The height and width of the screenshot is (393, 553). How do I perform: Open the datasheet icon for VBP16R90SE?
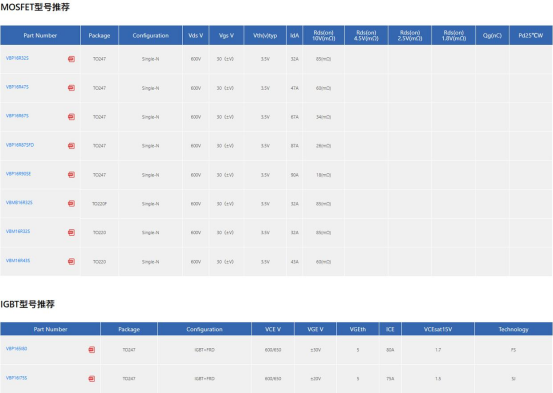pos(71,175)
